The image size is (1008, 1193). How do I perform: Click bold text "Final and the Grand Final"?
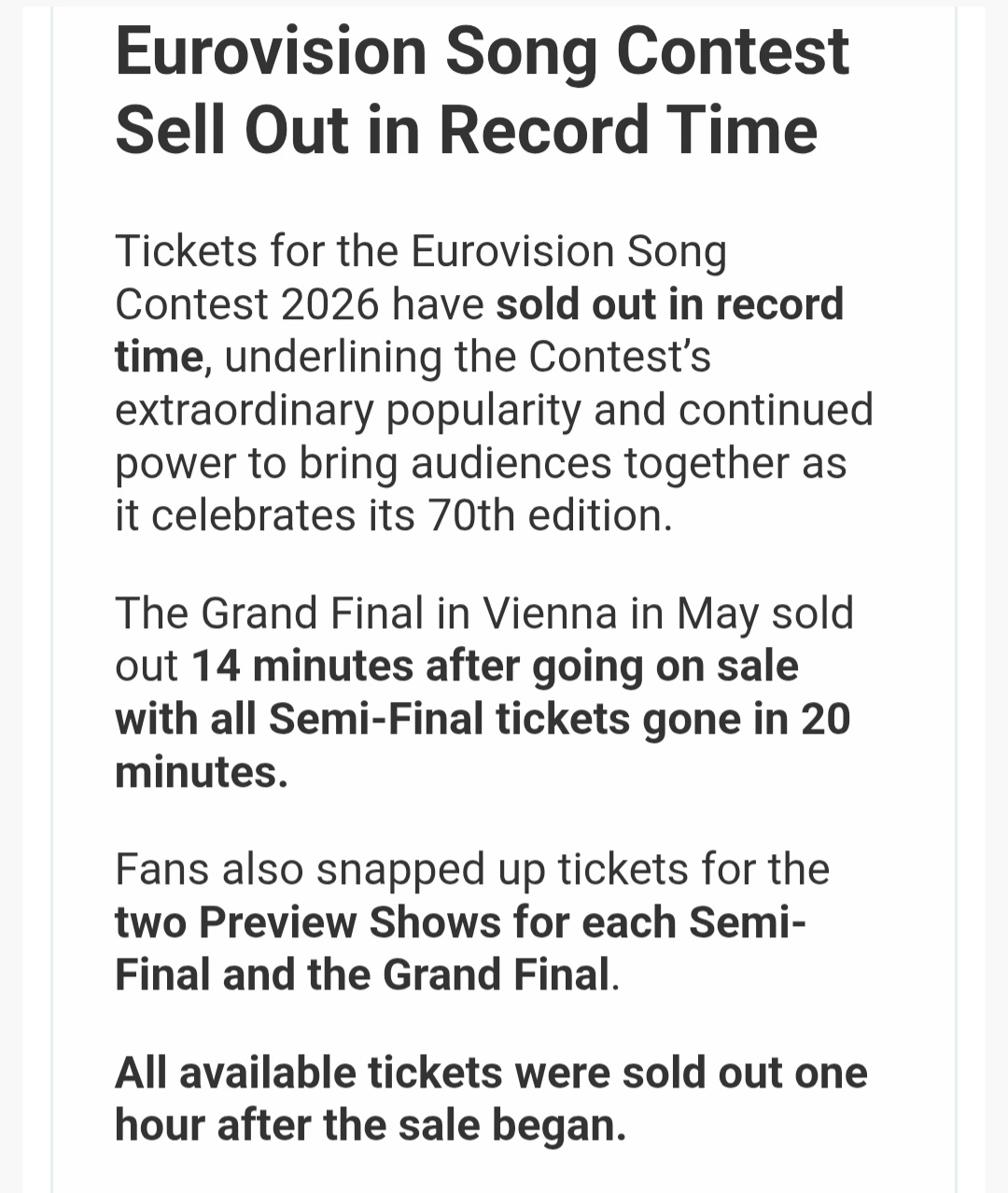(x=362, y=975)
